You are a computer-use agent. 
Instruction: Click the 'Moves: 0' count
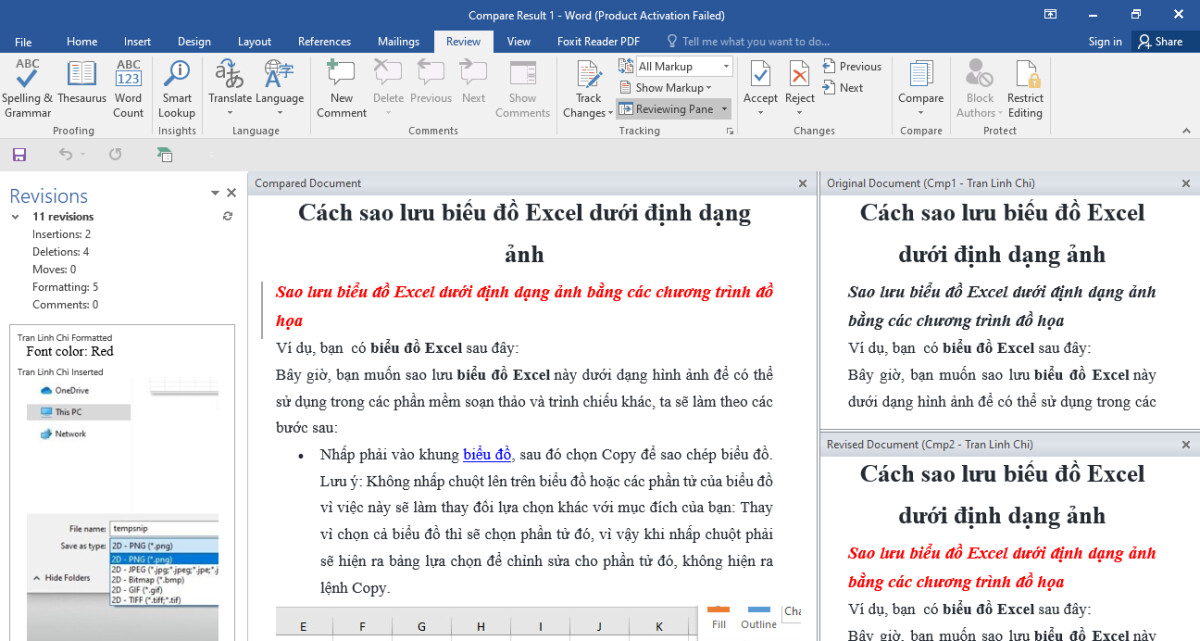click(54, 269)
